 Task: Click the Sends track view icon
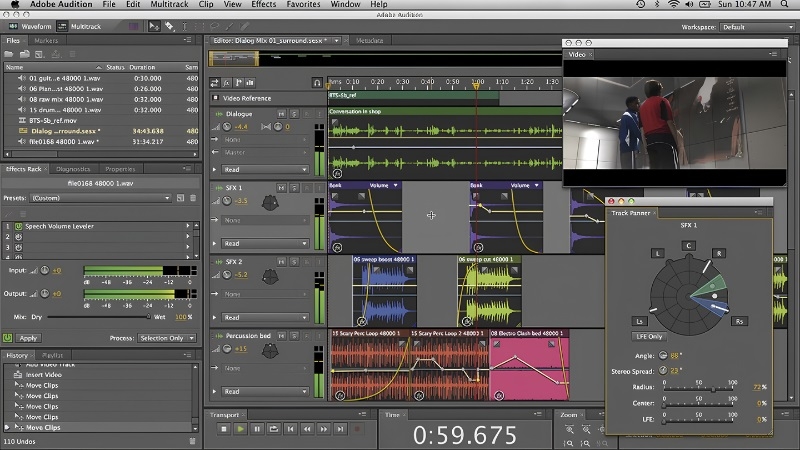[x=238, y=83]
